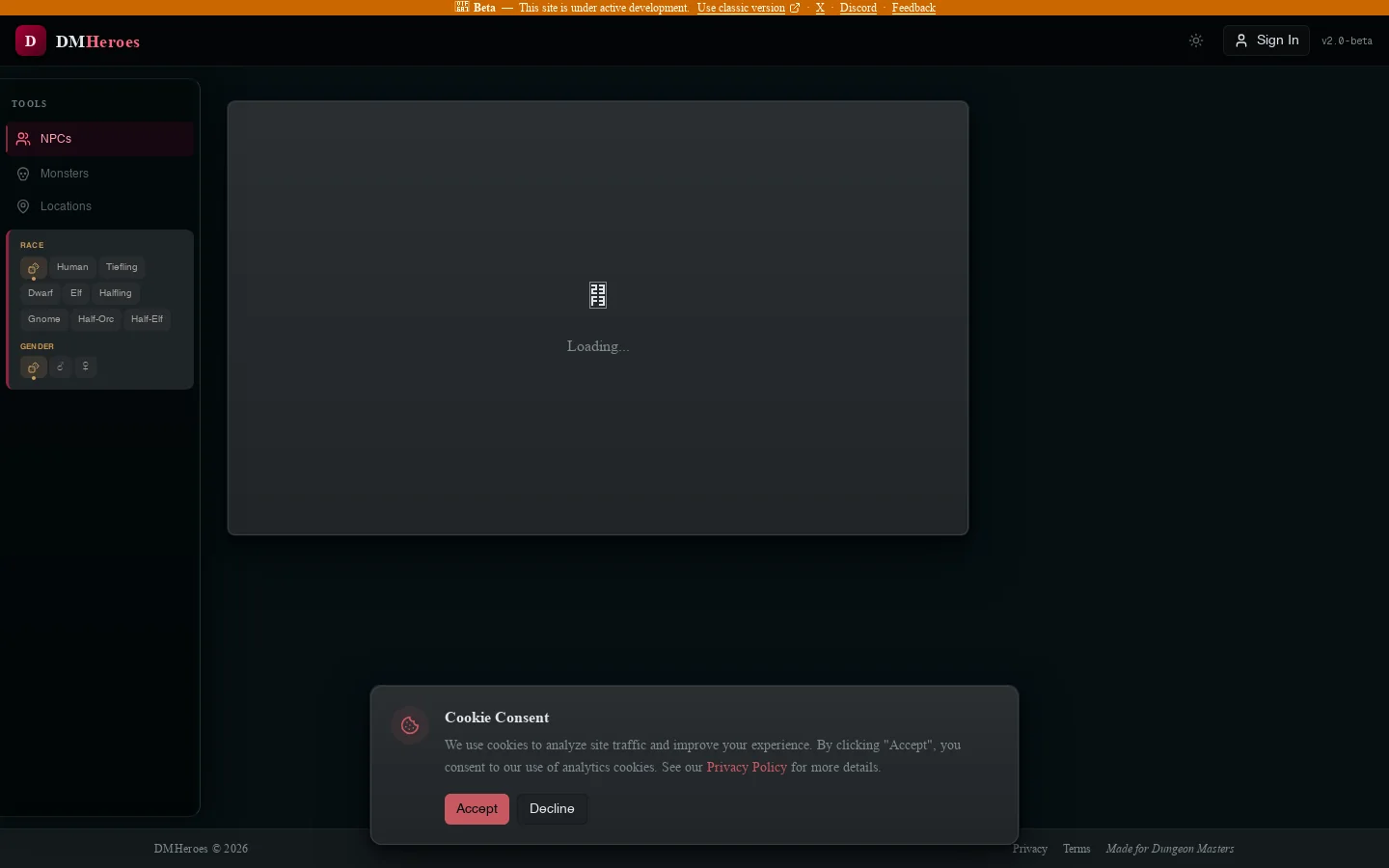The image size is (1389, 868).
Task: Open the Monsters tool
Action: pyautogui.click(x=99, y=174)
